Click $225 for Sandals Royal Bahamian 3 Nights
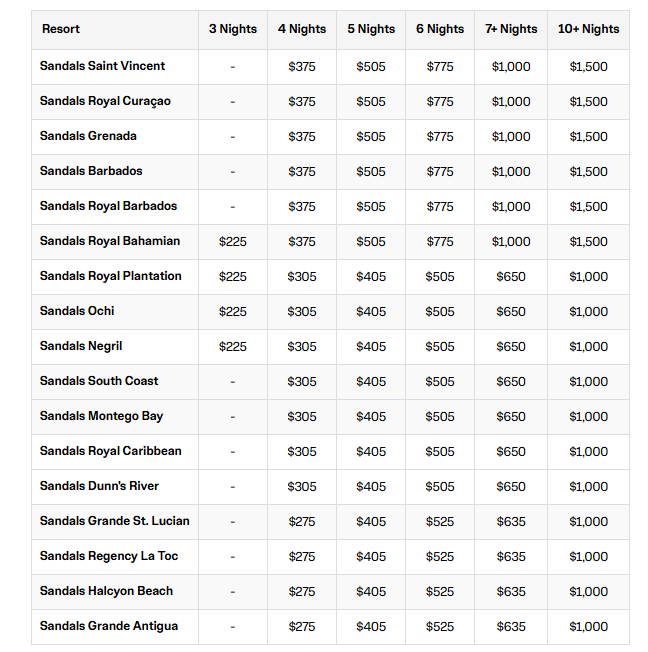 coord(233,242)
